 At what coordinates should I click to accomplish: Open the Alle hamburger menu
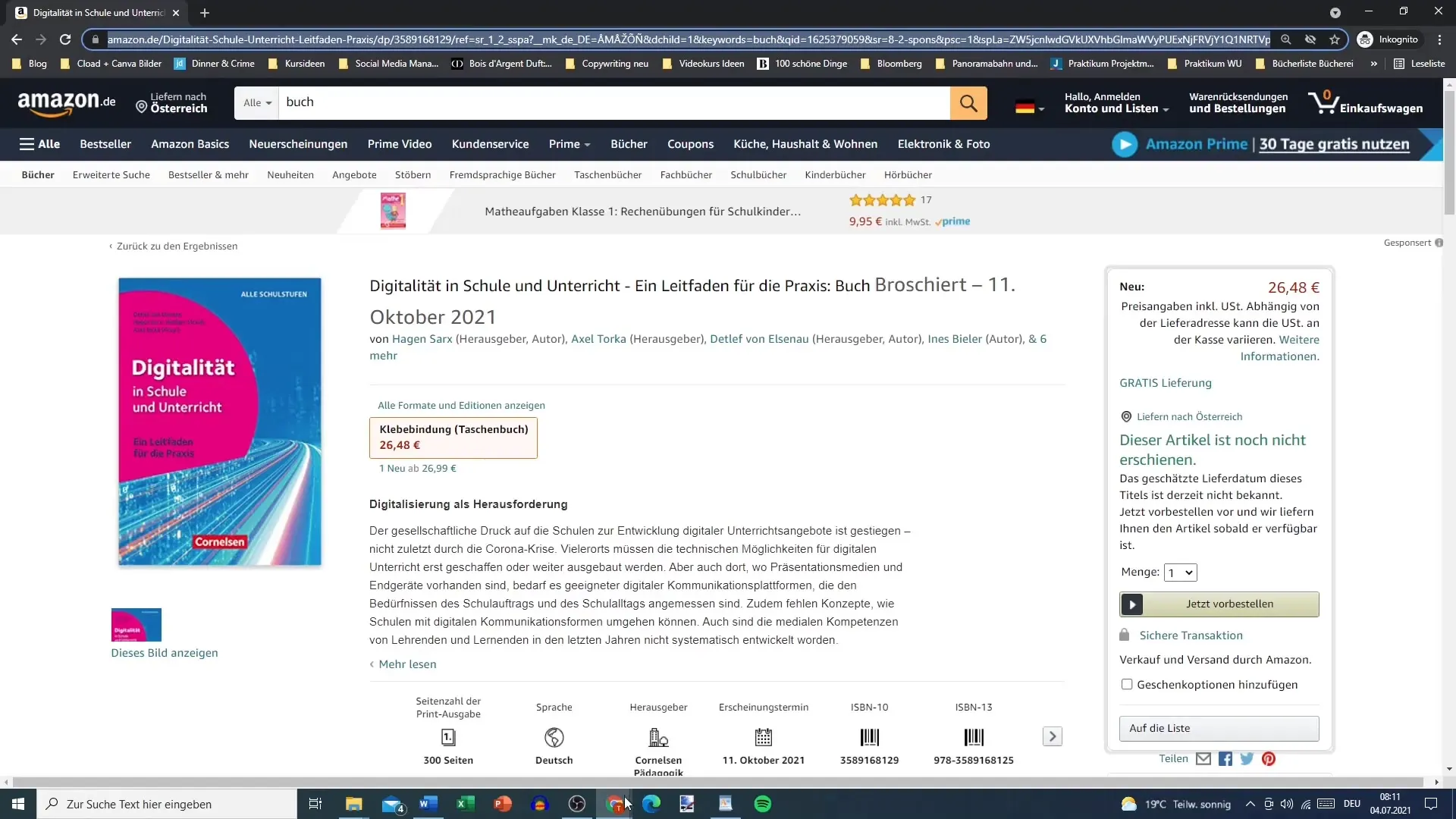tap(39, 144)
